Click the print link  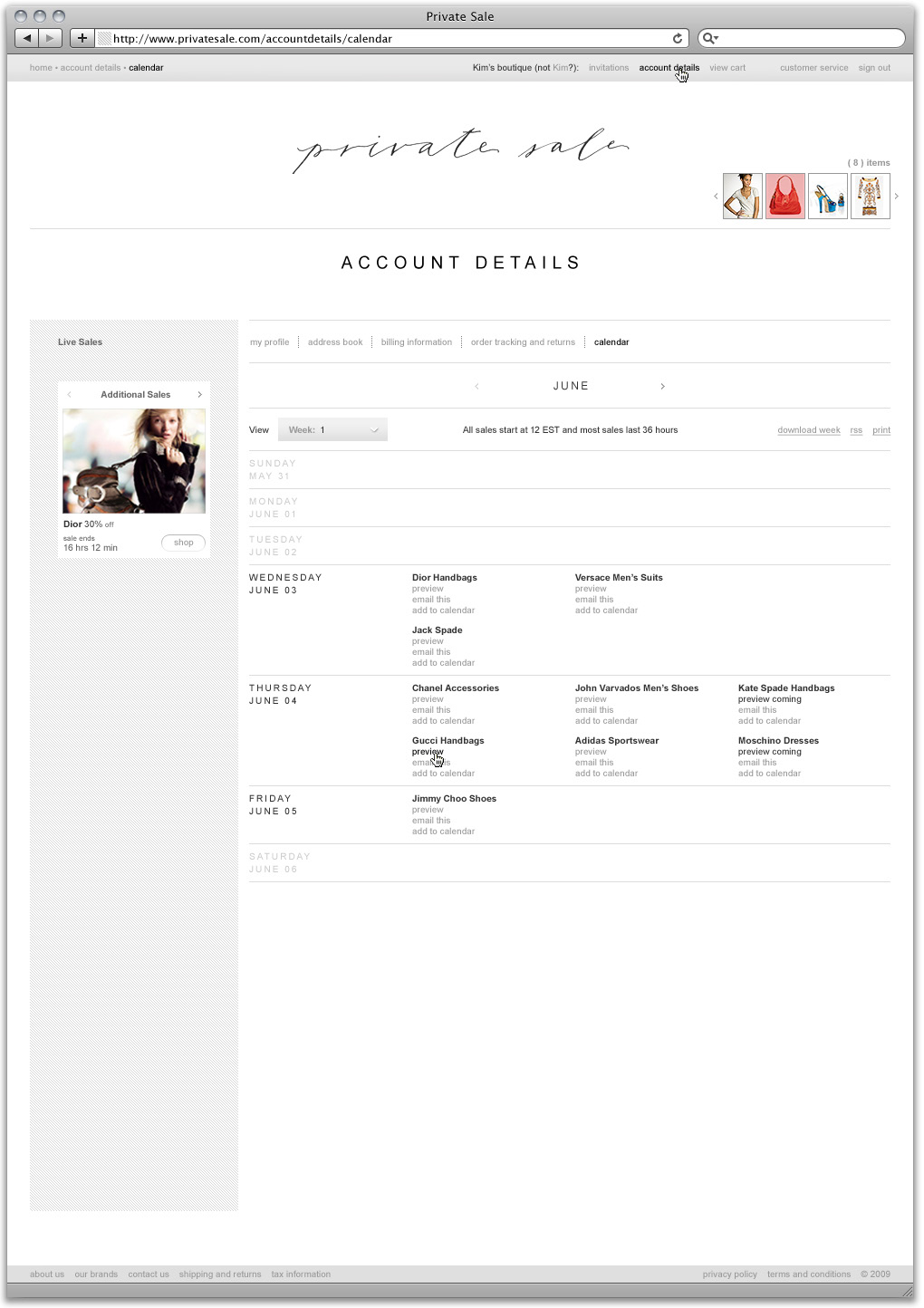tap(881, 430)
